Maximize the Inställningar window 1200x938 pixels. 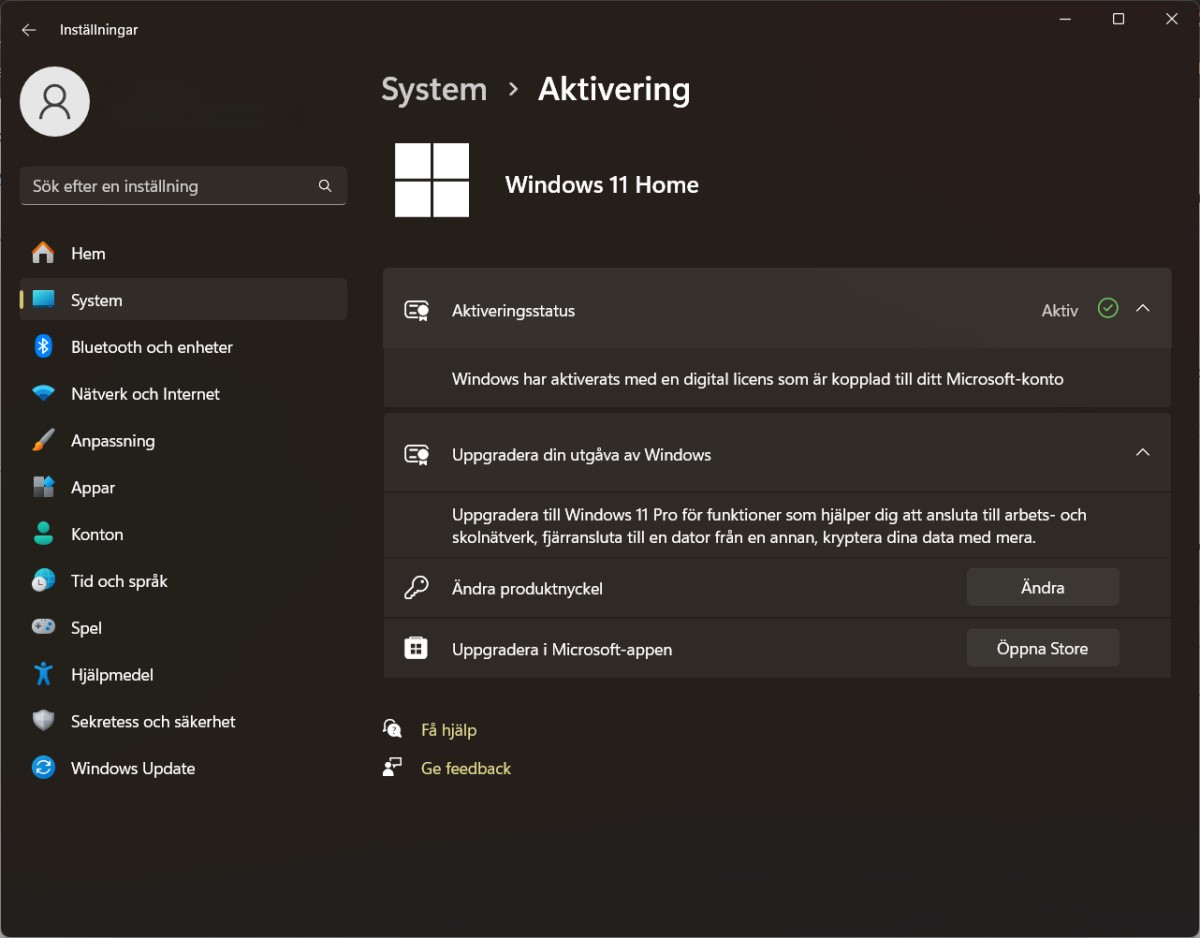(1118, 19)
